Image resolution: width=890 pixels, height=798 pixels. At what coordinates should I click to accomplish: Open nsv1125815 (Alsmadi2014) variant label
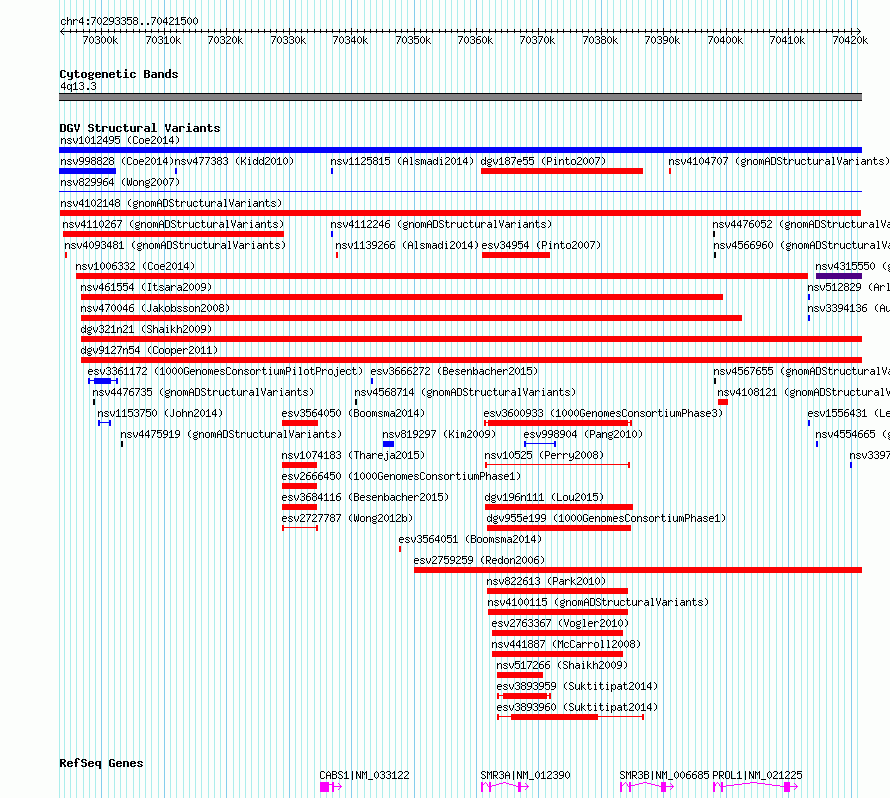[x=402, y=161]
